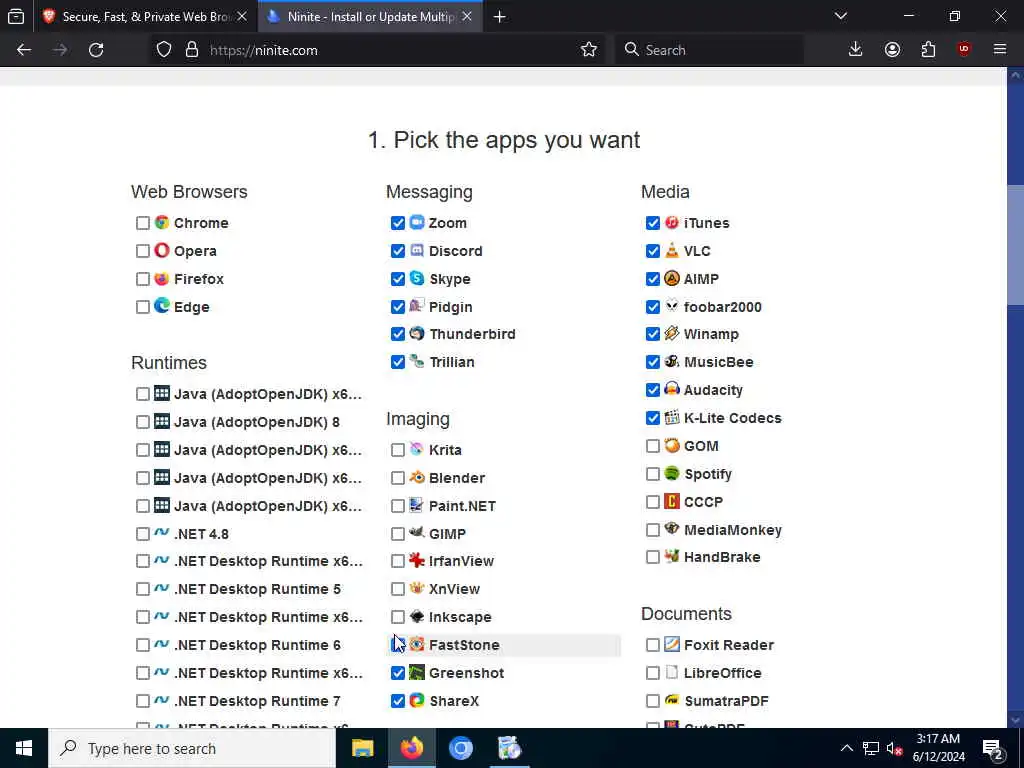1024x768 pixels.
Task: Open Firefox downloads panel icon
Action: tap(856, 50)
